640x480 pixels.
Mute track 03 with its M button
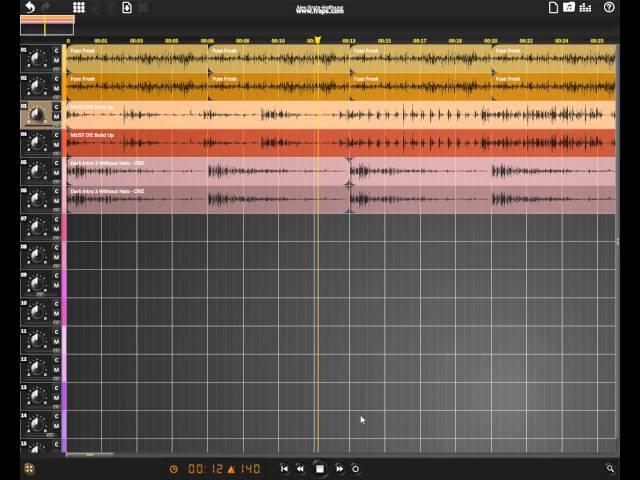[x=56, y=117]
